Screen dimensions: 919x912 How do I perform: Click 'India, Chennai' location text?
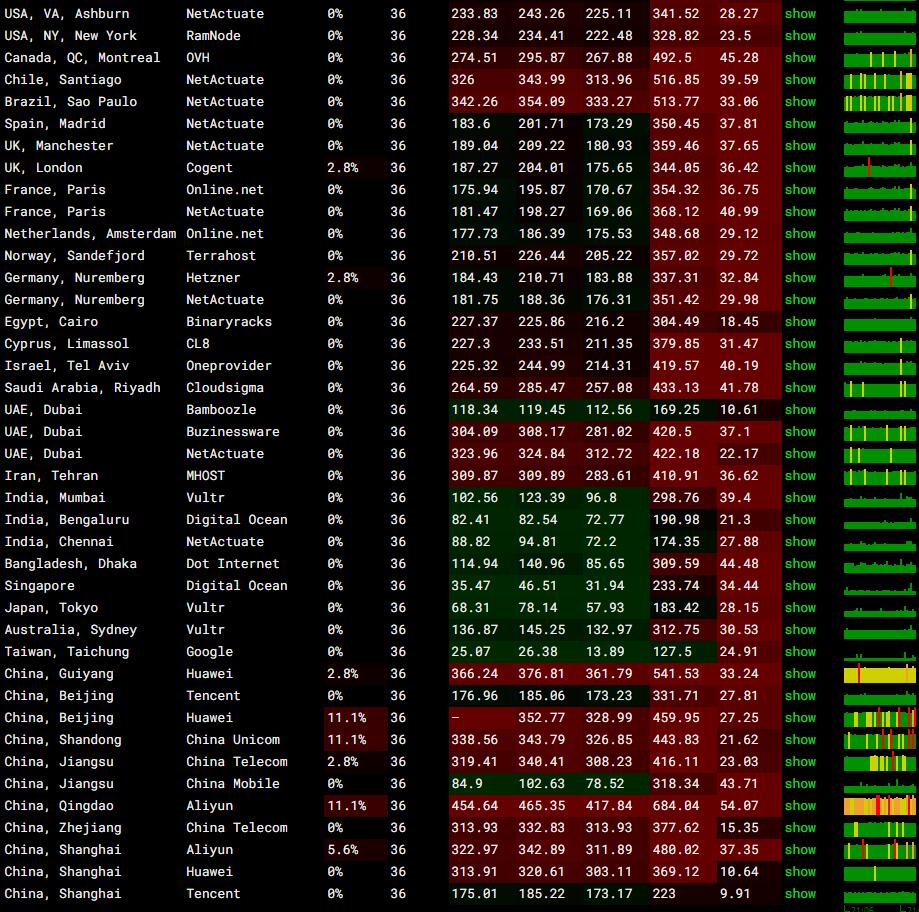(59, 542)
